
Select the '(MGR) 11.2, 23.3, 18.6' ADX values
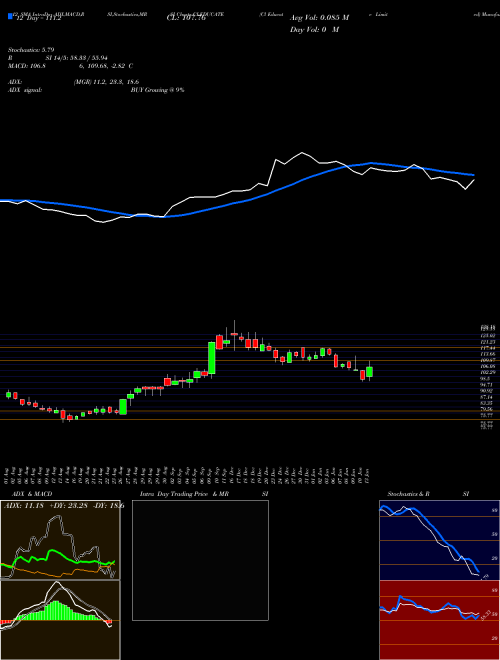[x=106, y=82]
